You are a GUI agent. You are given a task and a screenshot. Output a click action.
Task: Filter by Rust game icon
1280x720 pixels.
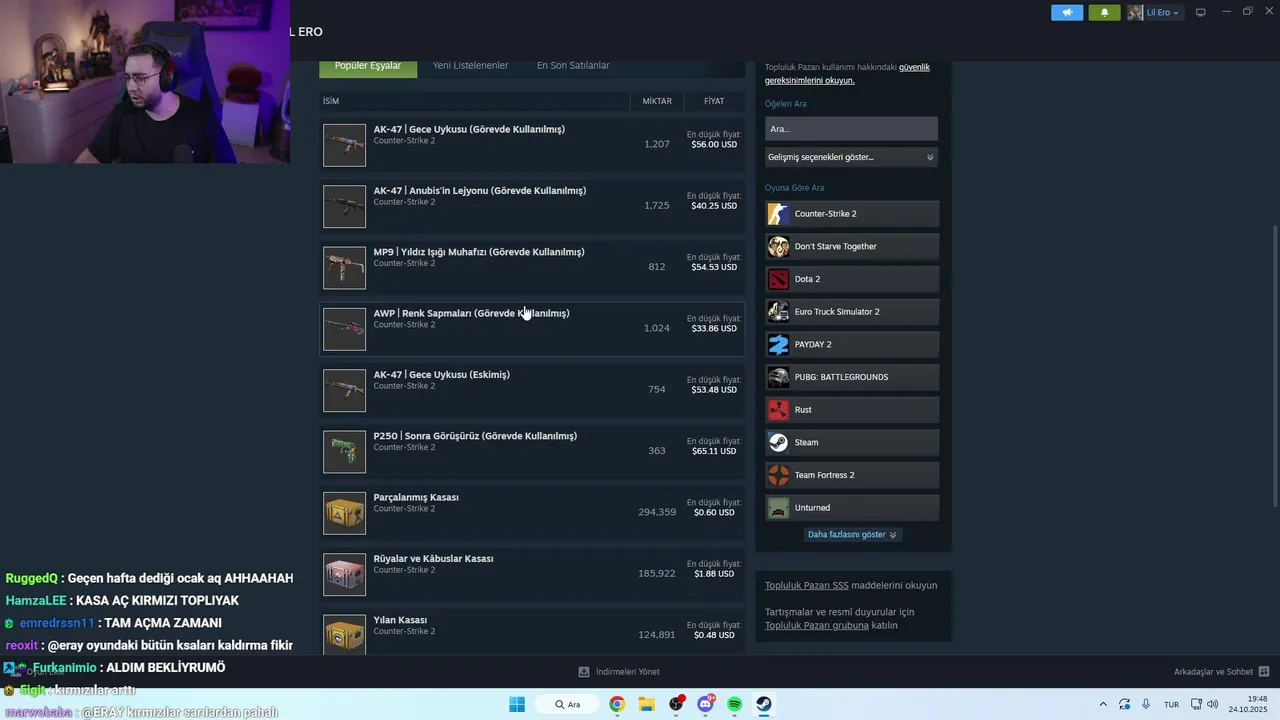point(778,410)
